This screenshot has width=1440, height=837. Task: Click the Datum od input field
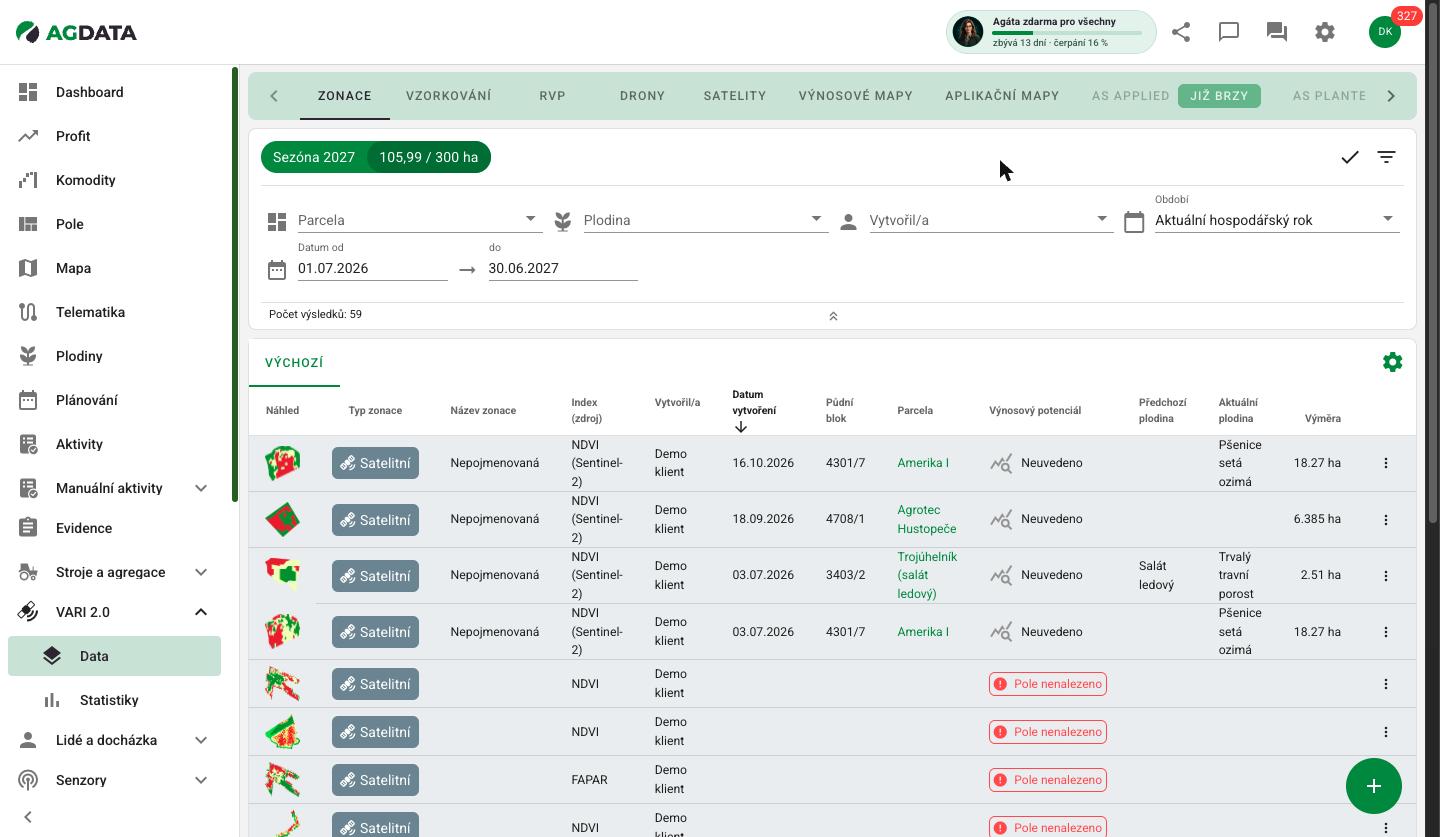(372, 268)
